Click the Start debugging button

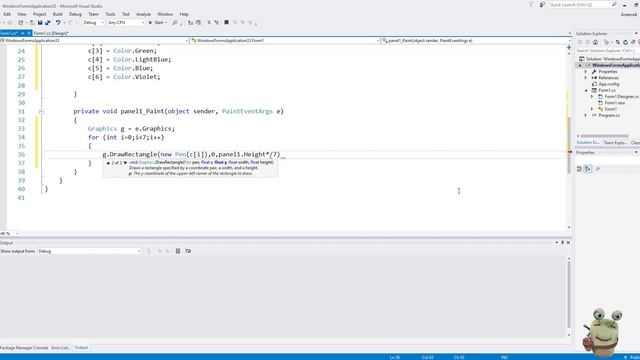tap(156, 23)
